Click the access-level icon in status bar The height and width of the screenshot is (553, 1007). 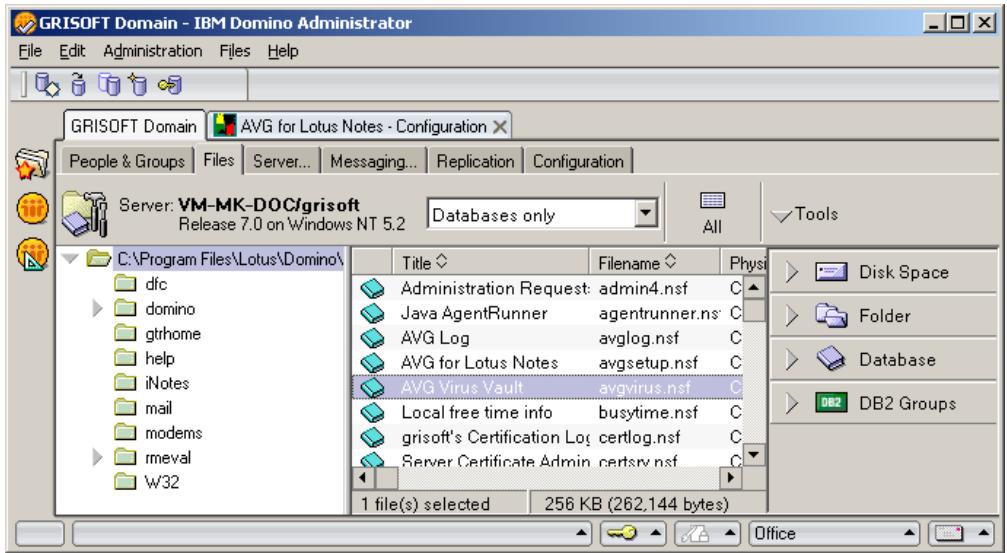696,533
